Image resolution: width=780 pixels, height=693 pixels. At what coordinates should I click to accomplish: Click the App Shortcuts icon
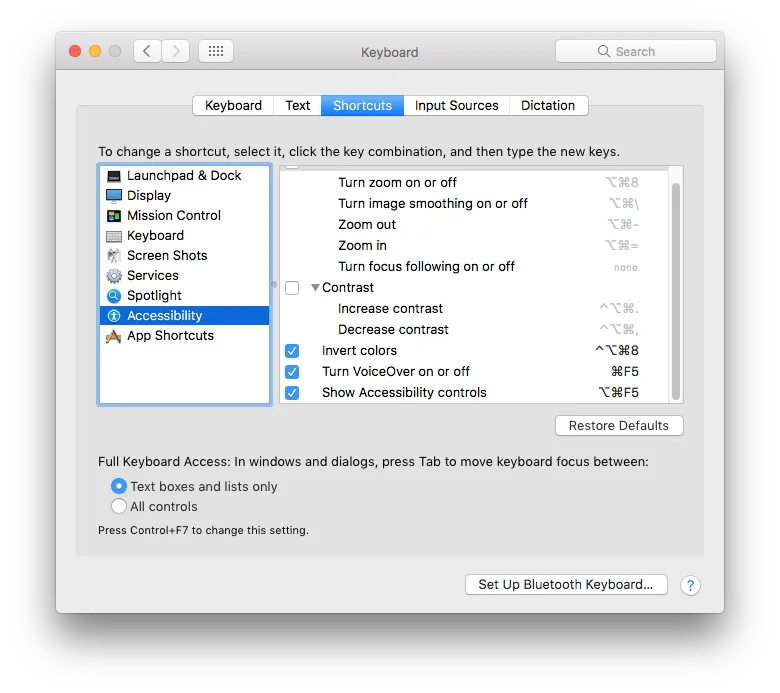pyautogui.click(x=114, y=336)
